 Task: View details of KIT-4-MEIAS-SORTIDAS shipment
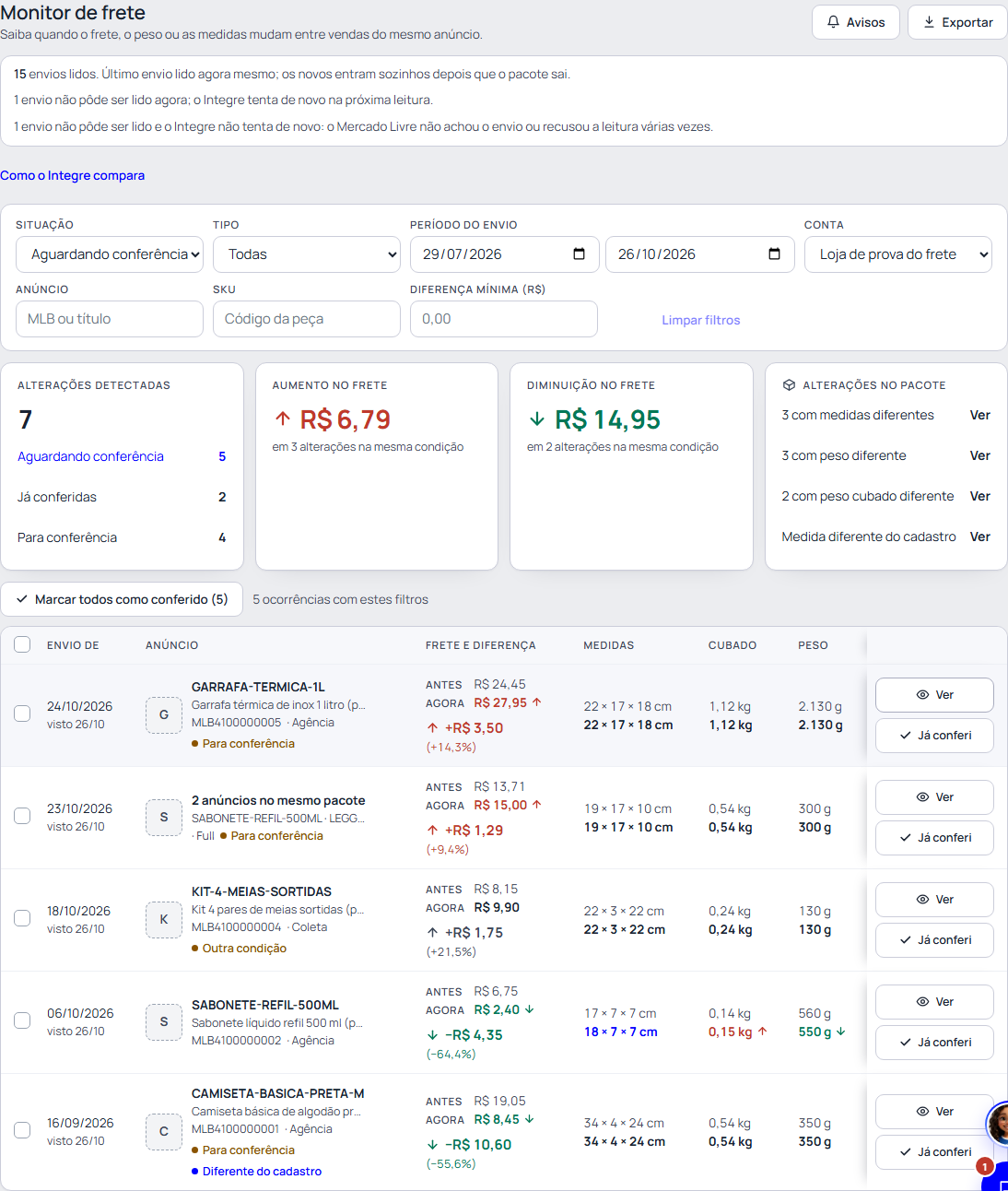(934, 900)
